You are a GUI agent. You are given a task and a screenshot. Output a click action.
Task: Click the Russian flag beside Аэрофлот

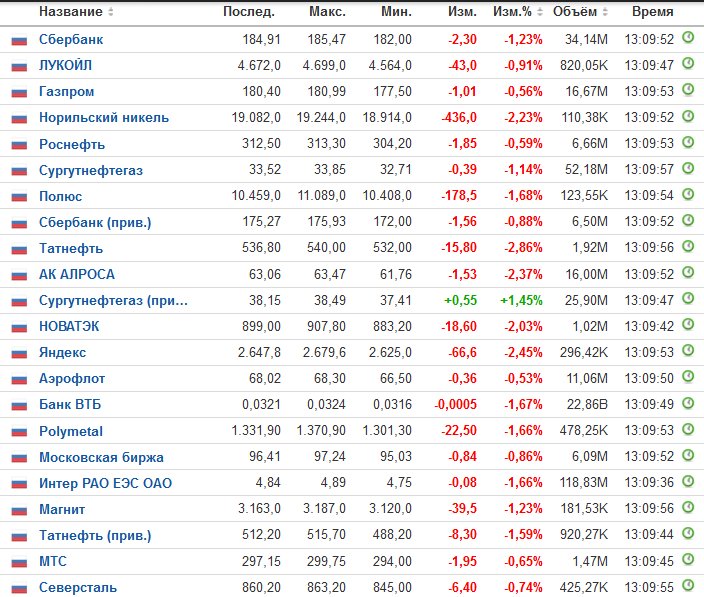pos(19,379)
